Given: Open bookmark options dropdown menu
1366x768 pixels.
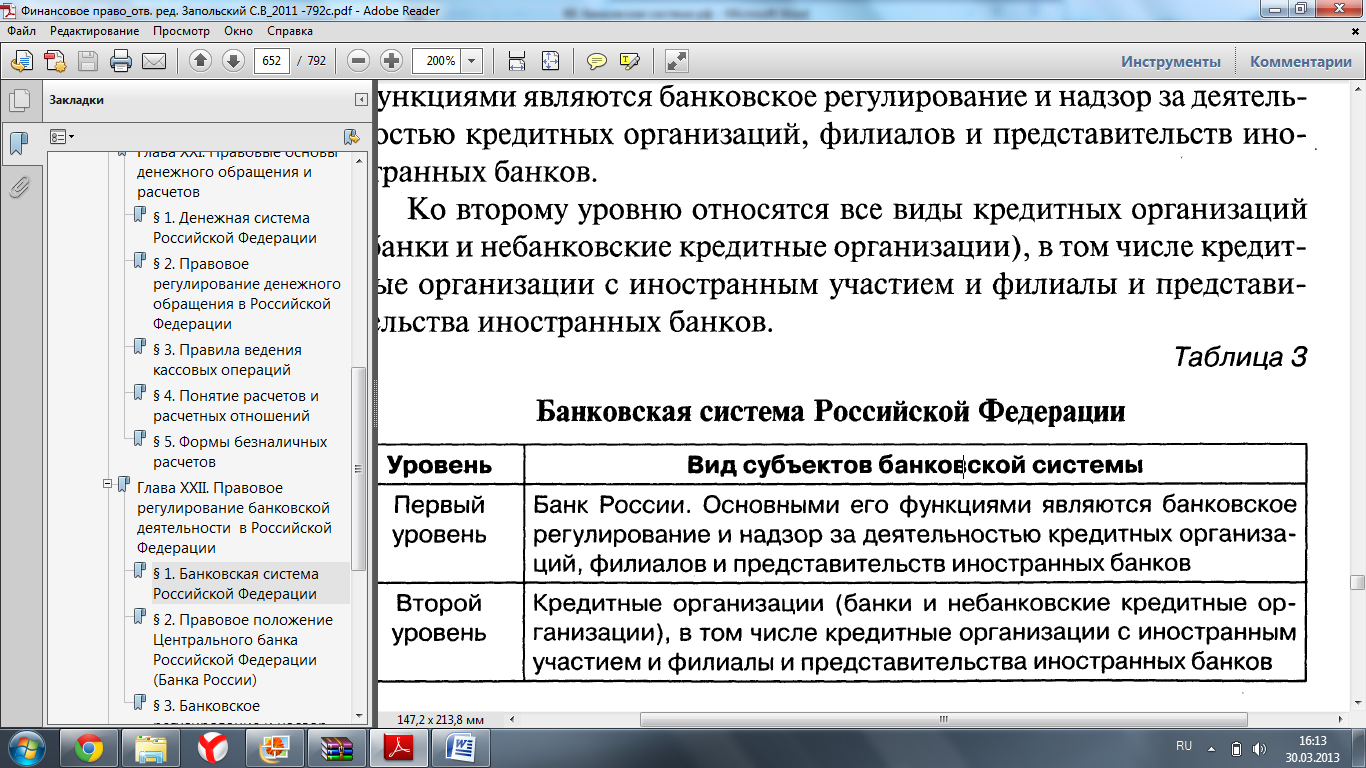Looking at the screenshot, I should coord(62,136).
